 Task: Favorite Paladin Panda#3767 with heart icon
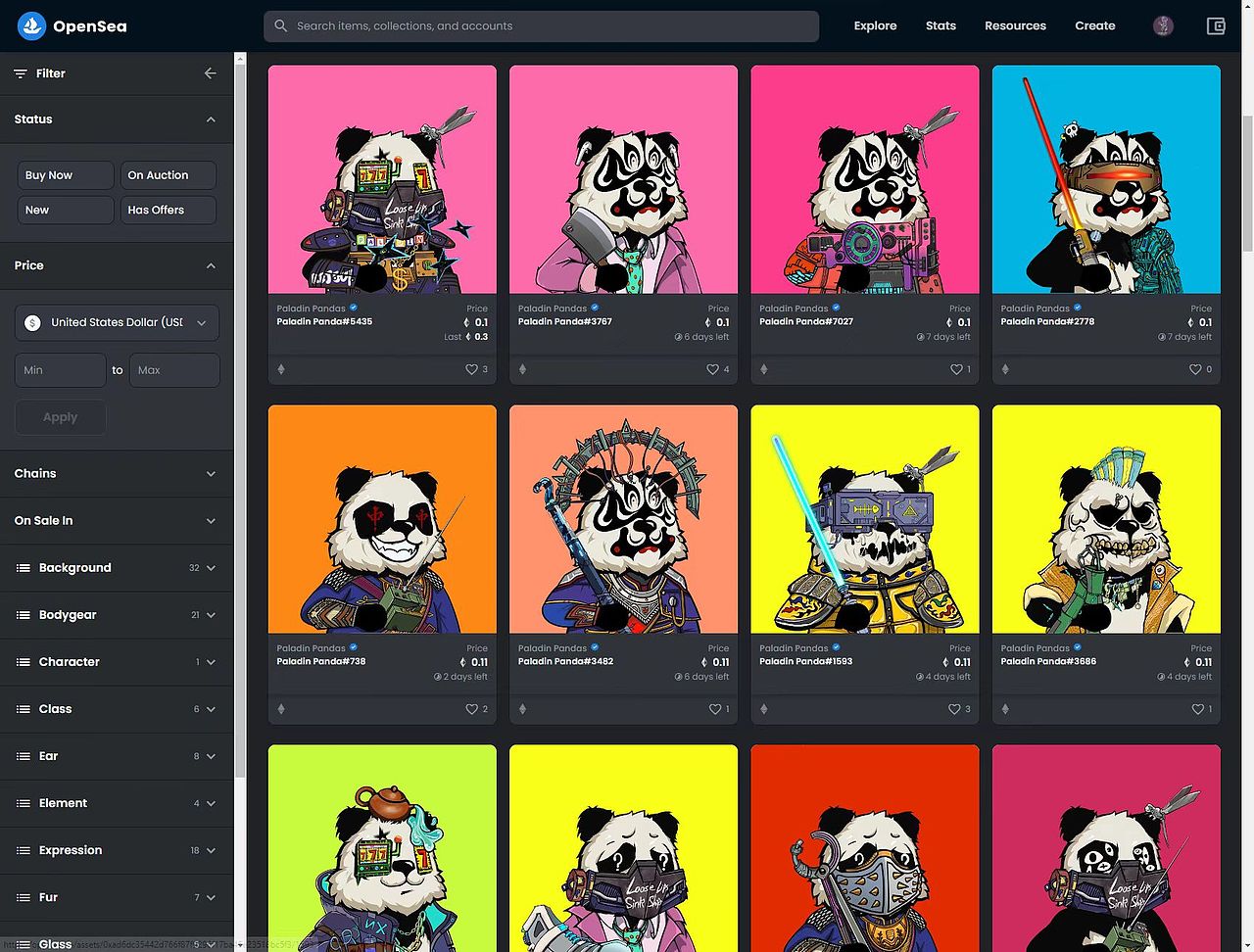pos(712,369)
